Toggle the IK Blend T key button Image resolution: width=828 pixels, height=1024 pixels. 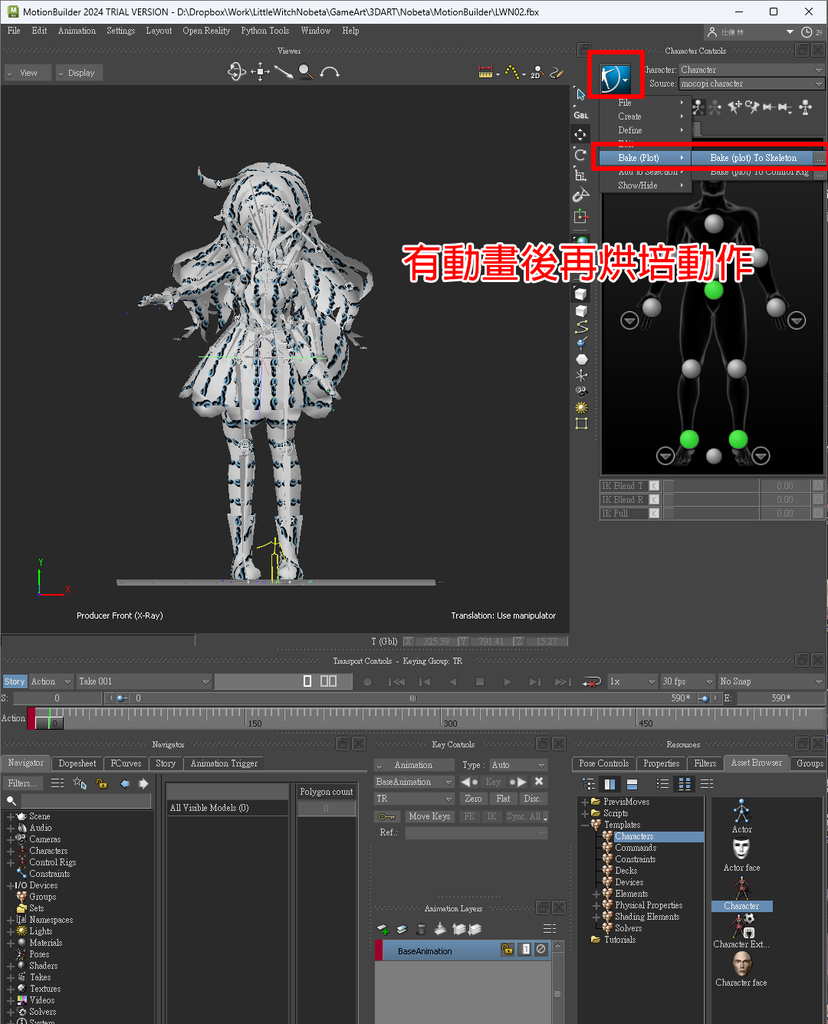pos(654,486)
